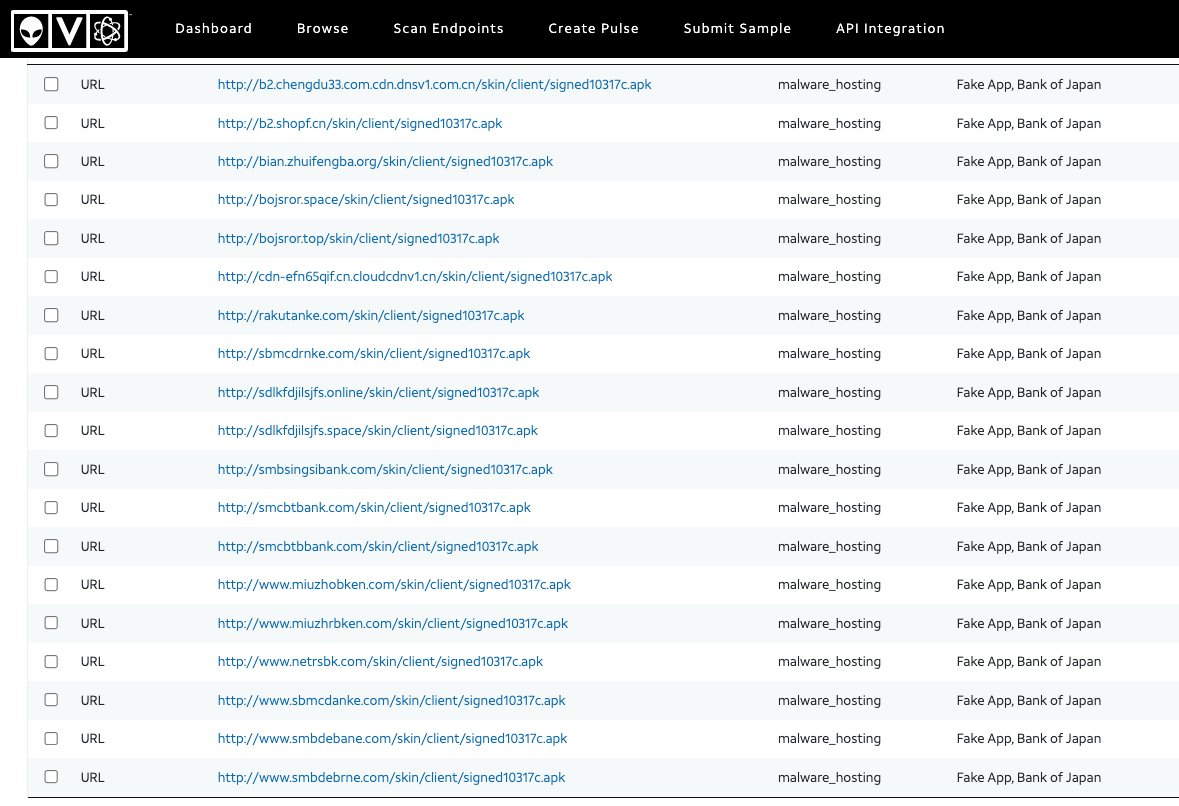Select checkbox for smcbtbank.com row

pyautogui.click(x=51, y=508)
